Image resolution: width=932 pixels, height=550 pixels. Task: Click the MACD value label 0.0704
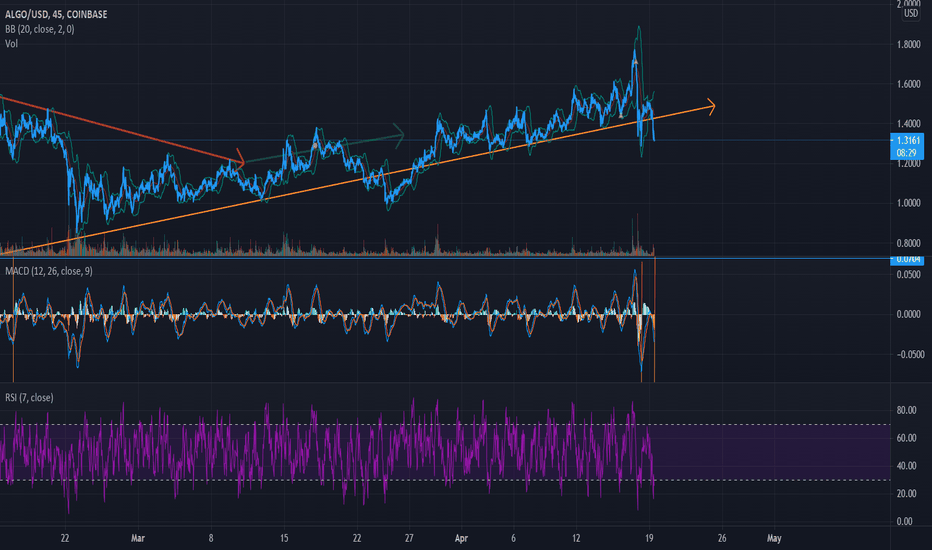[907, 260]
